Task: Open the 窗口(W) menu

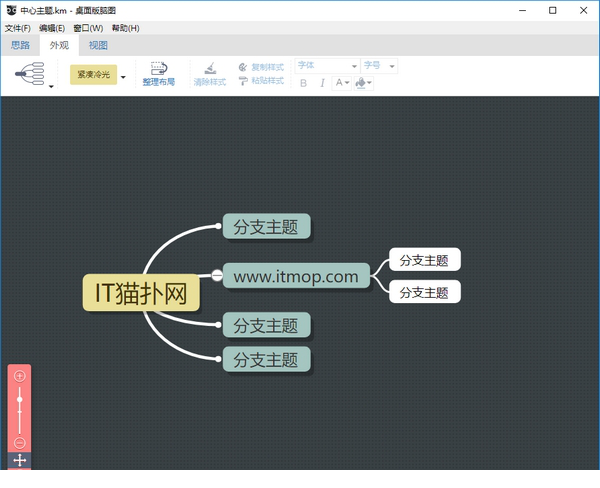Action: coord(88,28)
